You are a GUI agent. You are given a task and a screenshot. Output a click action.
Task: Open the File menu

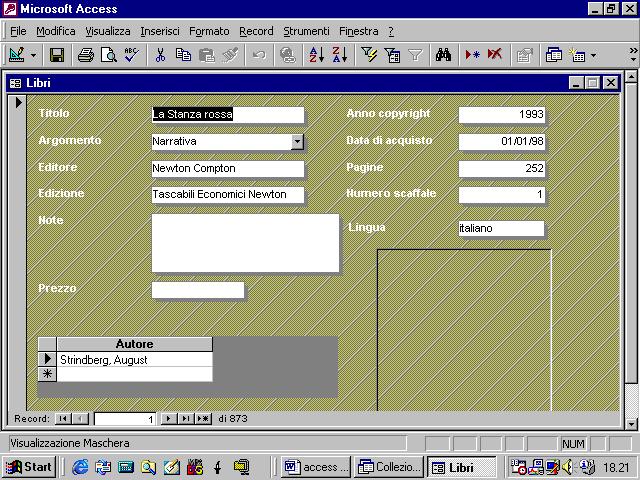[x=18, y=31]
